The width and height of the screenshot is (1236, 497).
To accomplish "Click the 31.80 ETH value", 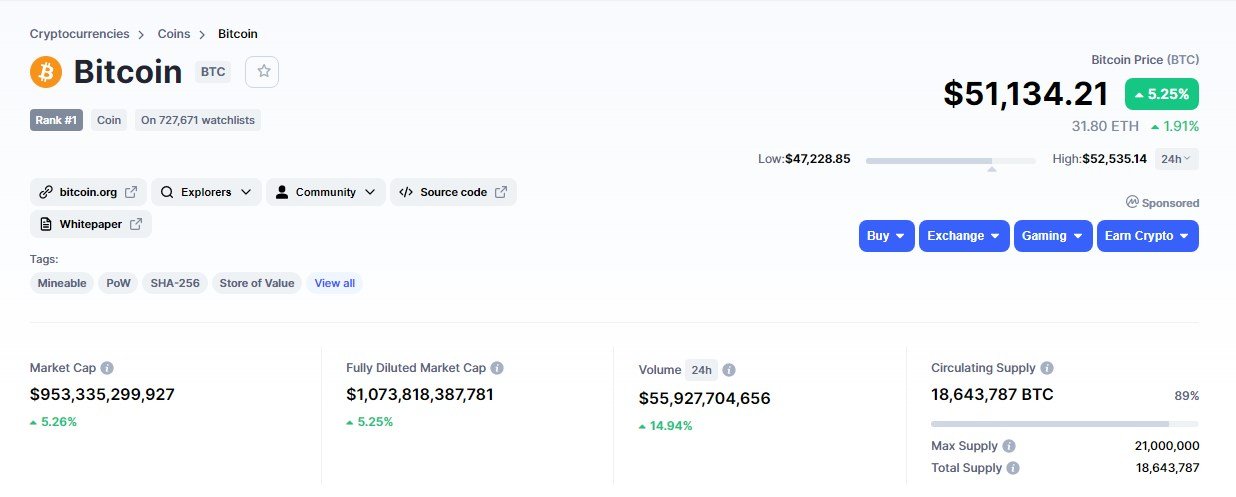I will [1105, 126].
